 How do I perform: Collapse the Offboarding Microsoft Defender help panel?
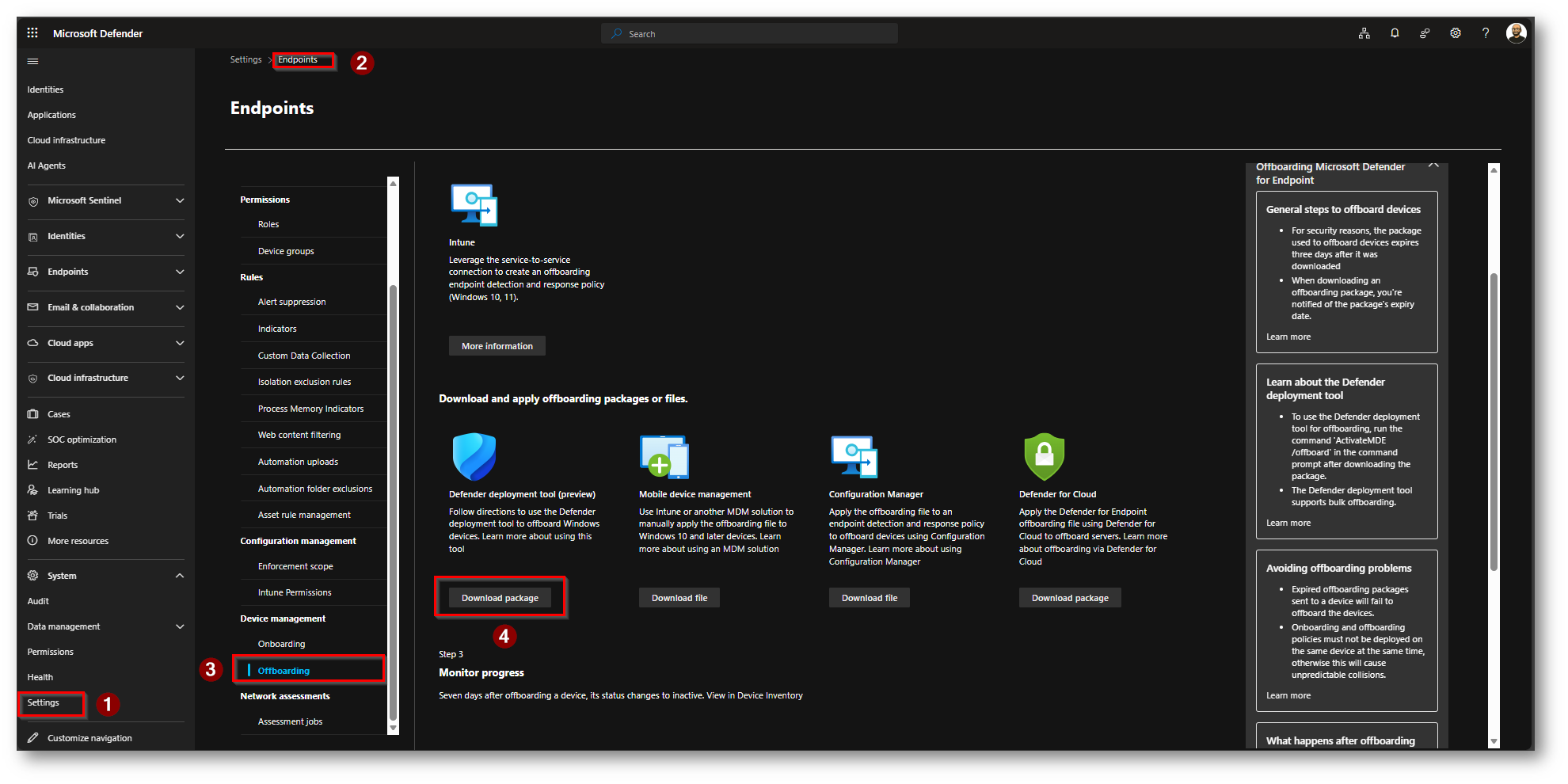(1433, 166)
